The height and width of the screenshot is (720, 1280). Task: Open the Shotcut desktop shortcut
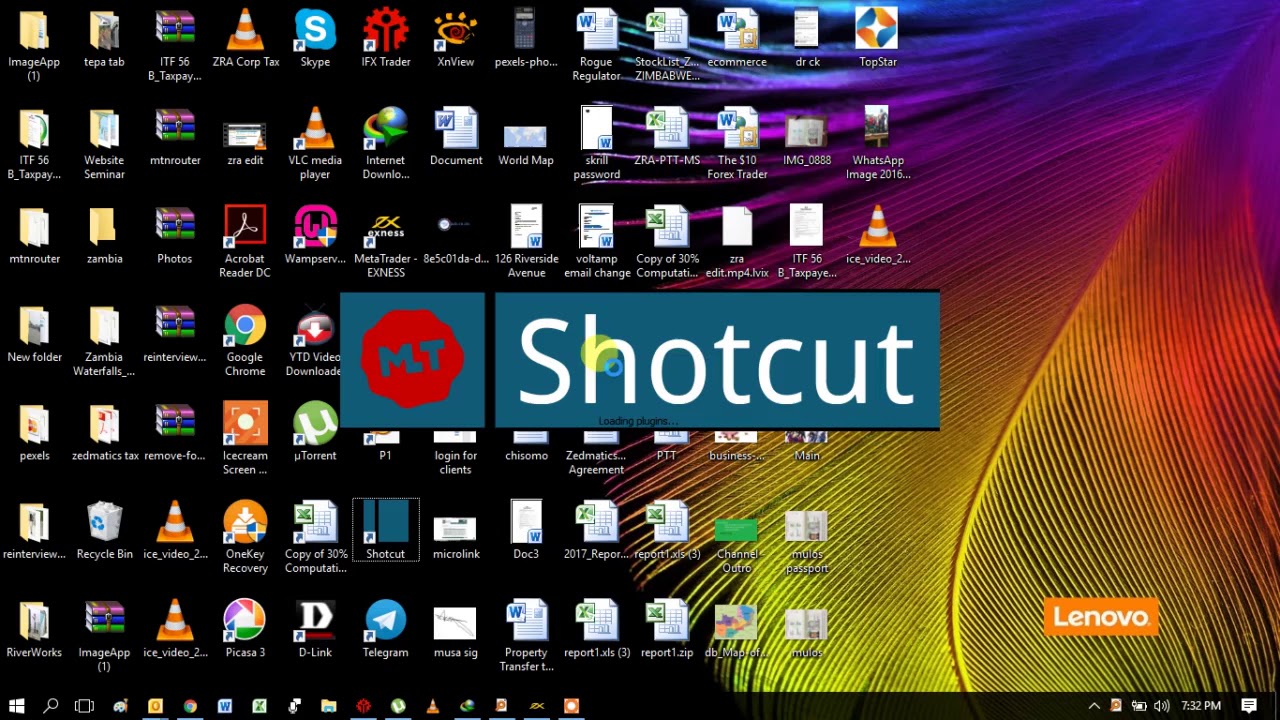coord(386,530)
